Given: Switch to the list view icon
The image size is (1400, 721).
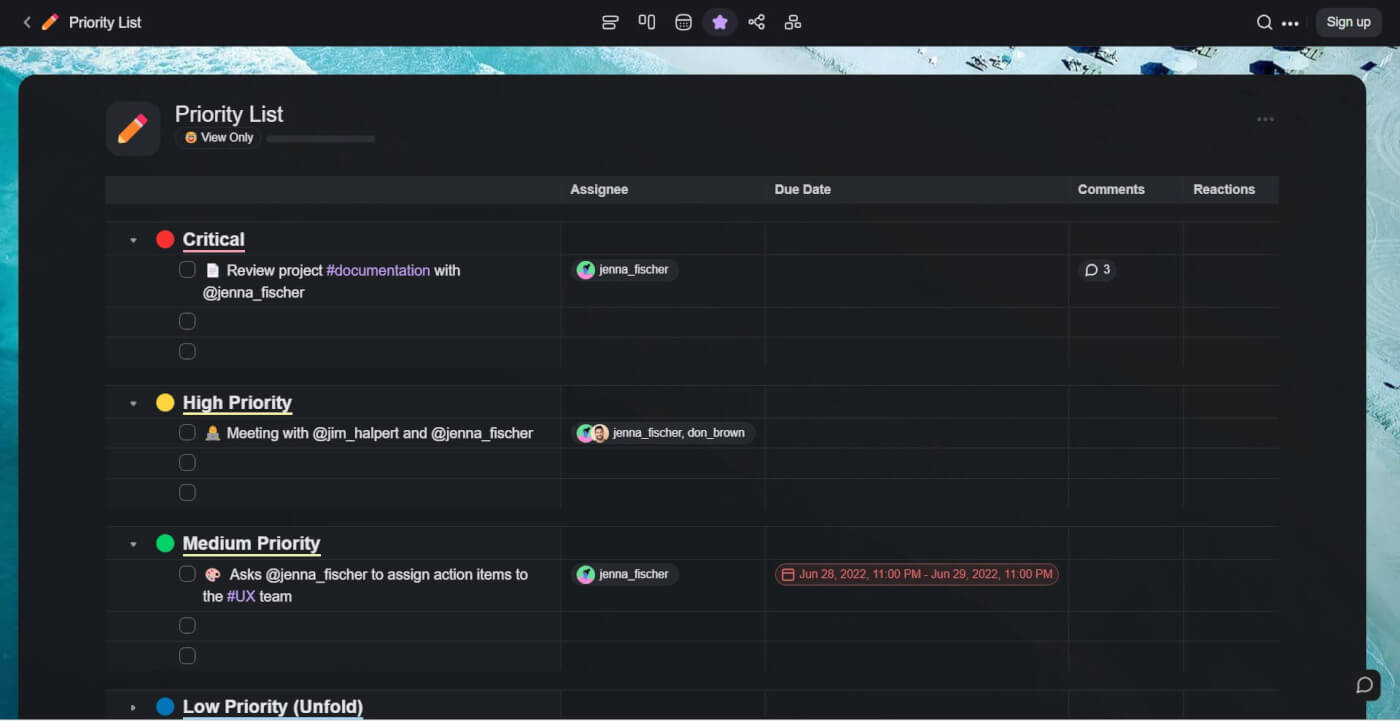Looking at the screenshot, I should tap(610, 22).
